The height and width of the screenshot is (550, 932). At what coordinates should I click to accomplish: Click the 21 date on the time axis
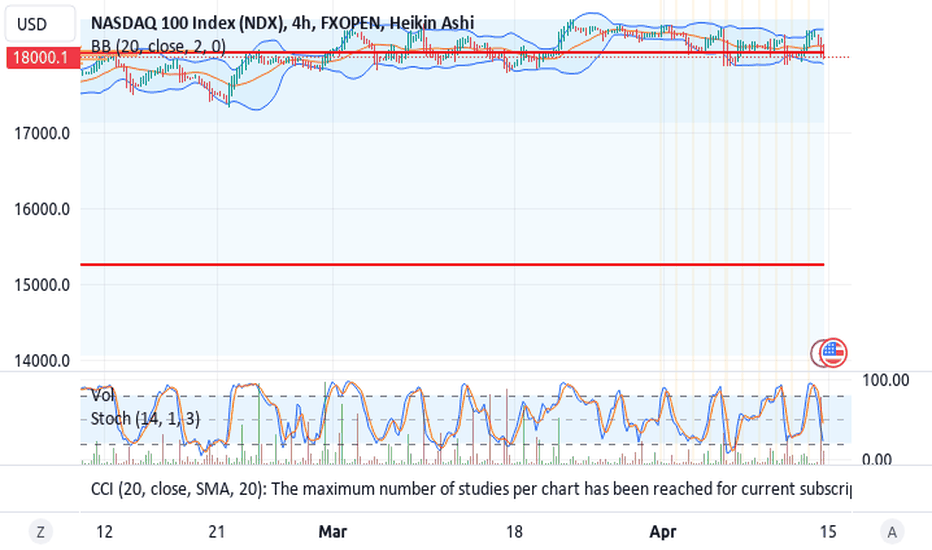point(217,531)
